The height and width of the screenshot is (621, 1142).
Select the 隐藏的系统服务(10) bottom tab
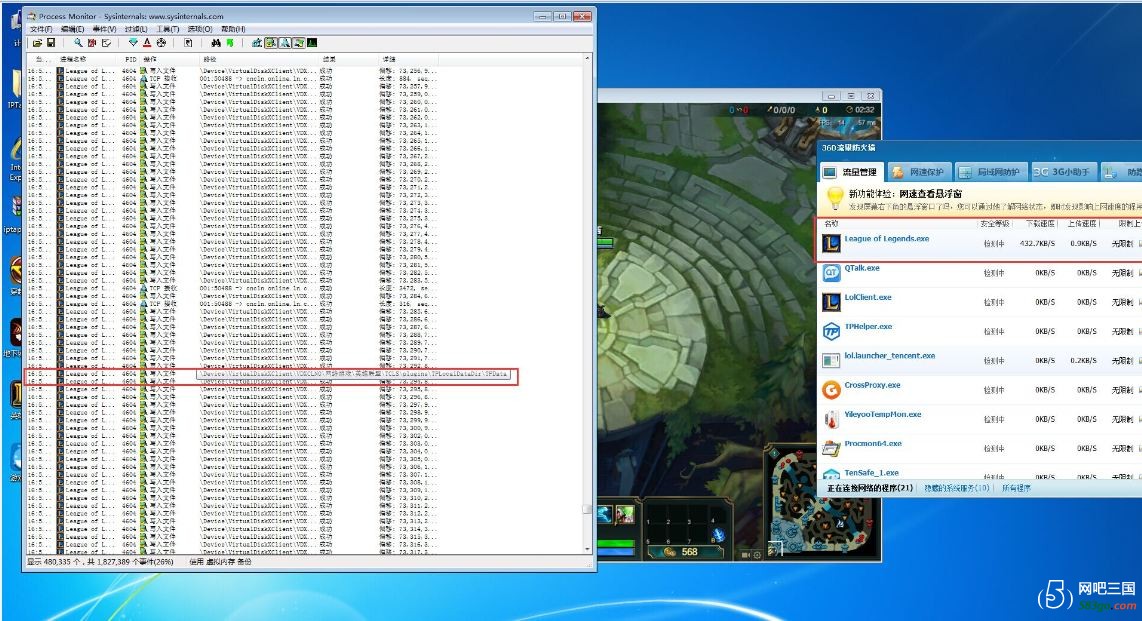(957, 488)
